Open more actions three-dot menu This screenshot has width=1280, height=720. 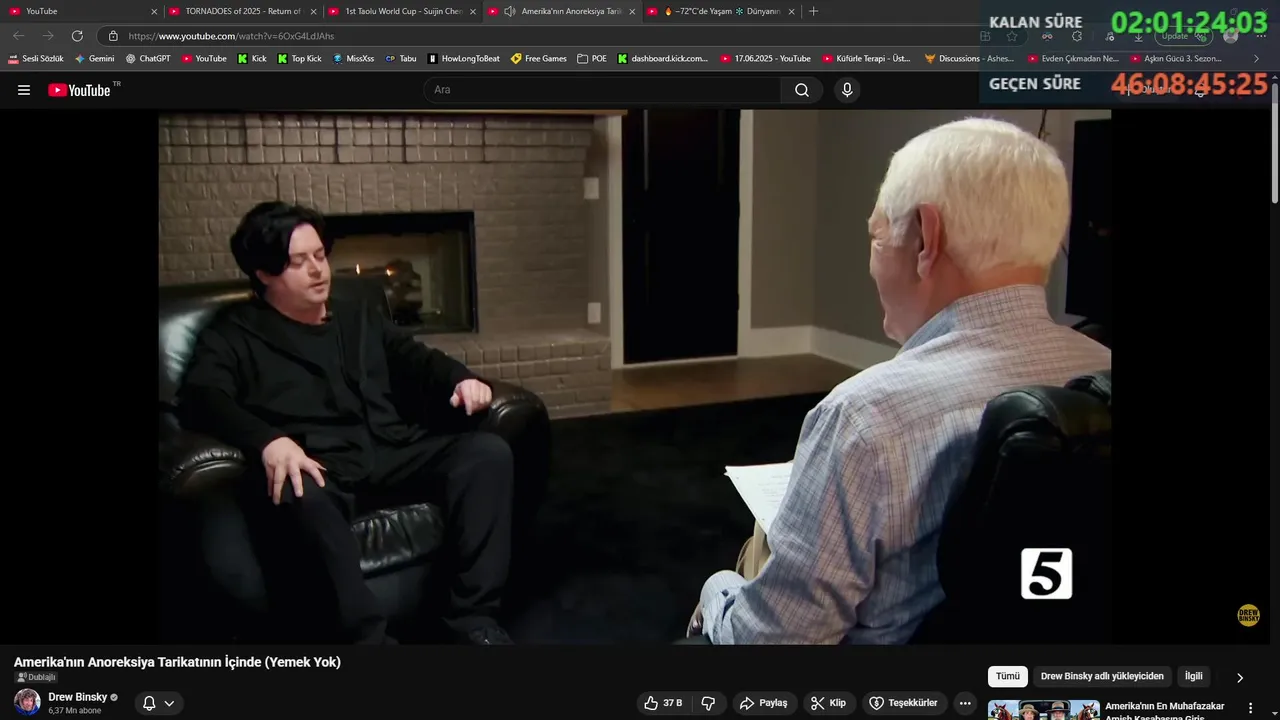point(965,703)
